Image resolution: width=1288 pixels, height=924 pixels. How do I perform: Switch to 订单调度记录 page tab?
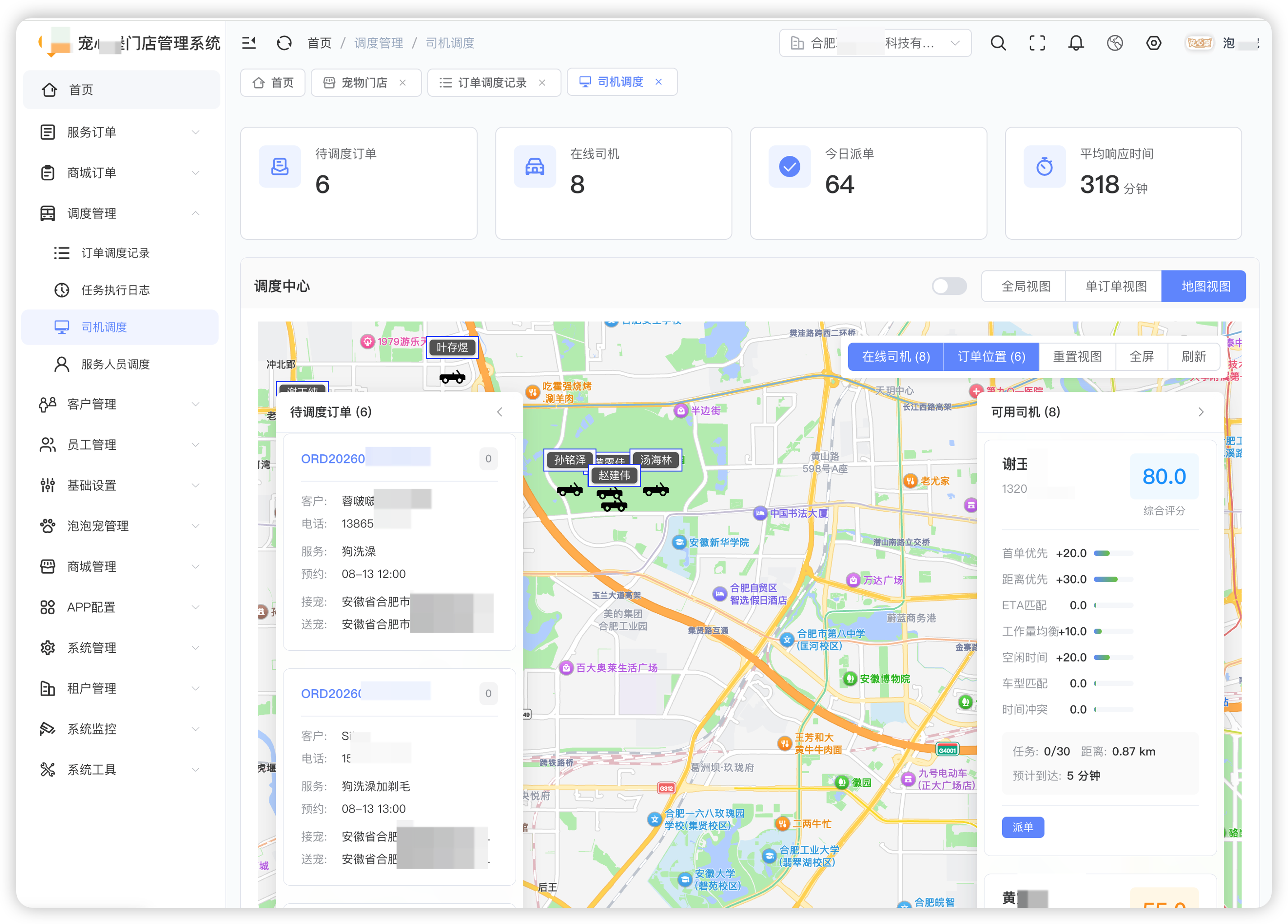pos(494,82)
